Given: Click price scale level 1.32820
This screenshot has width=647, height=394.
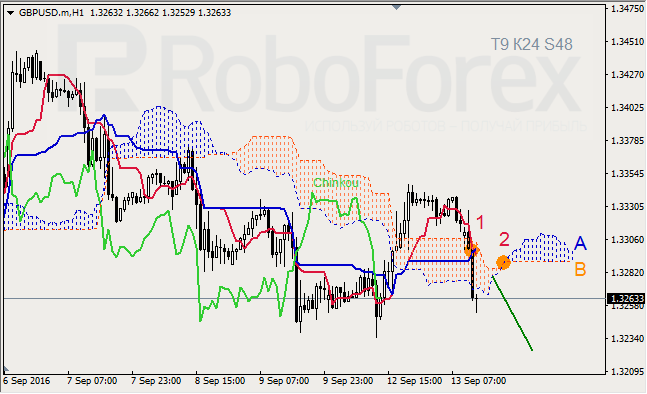Looking at the screenshot, I should pyautogui.click(x=627, y=273).
